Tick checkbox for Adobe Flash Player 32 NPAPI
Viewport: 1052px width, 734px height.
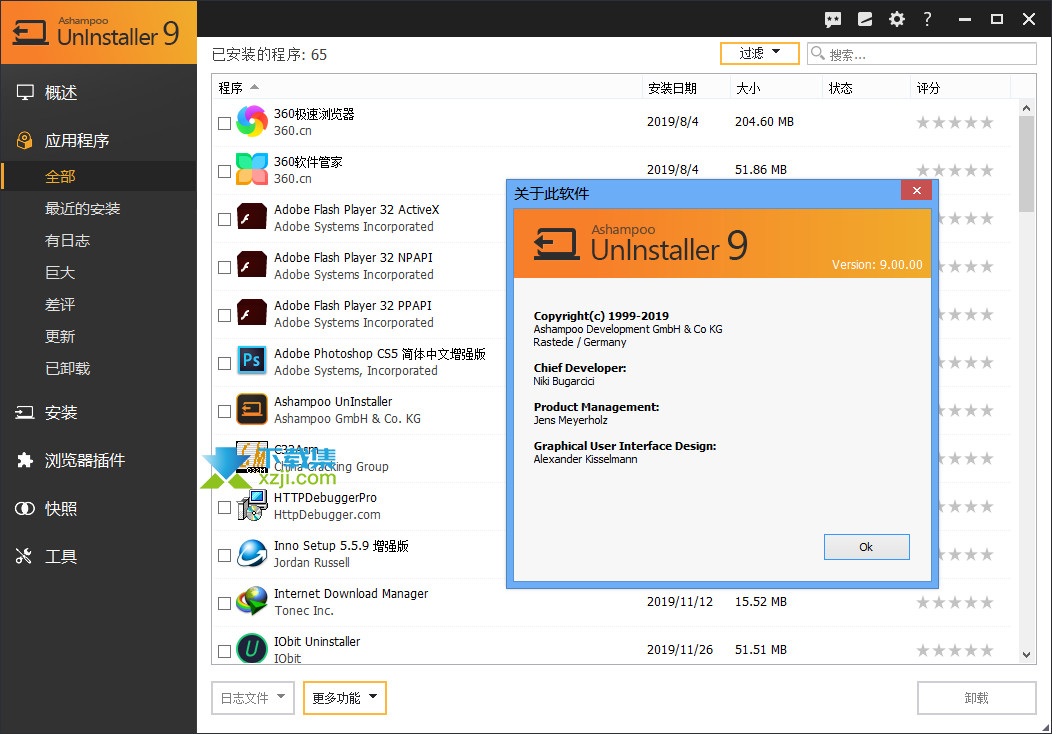[x=225, y=268]
